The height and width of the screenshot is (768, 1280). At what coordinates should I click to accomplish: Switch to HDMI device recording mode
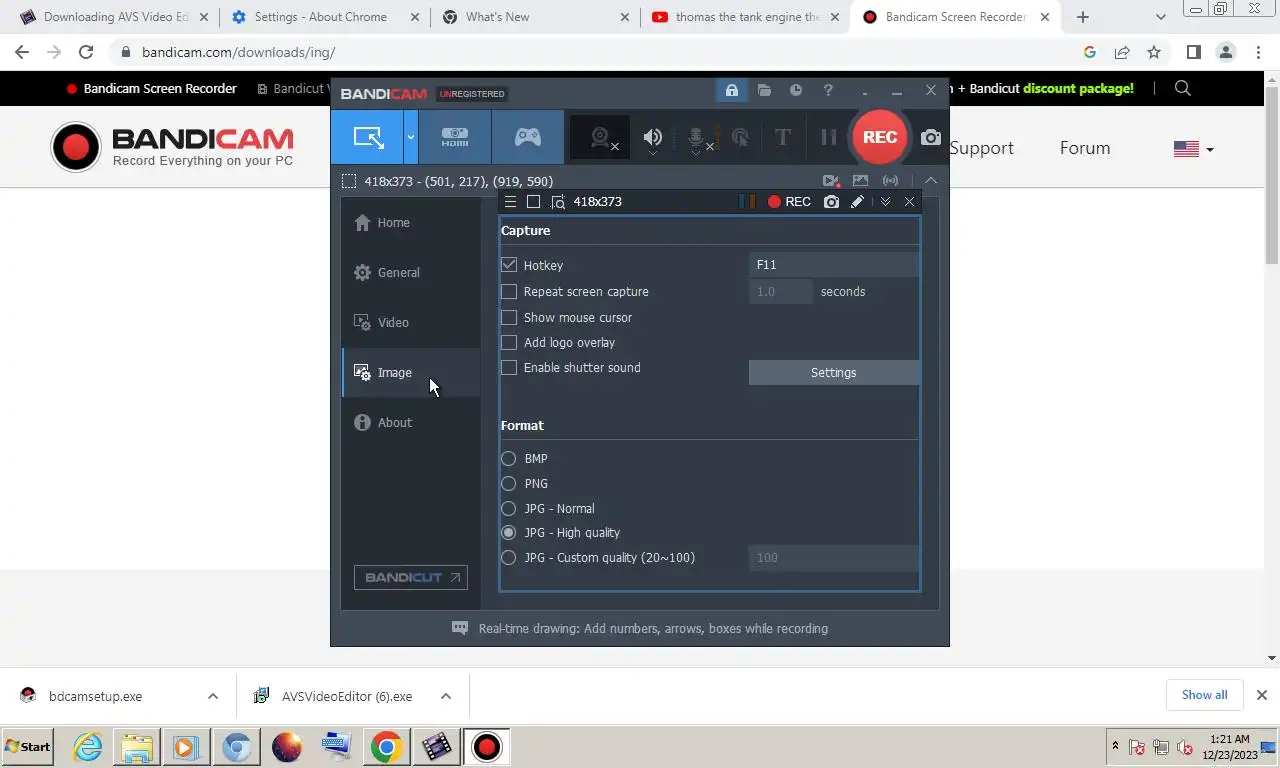click(x=455, y=137)
